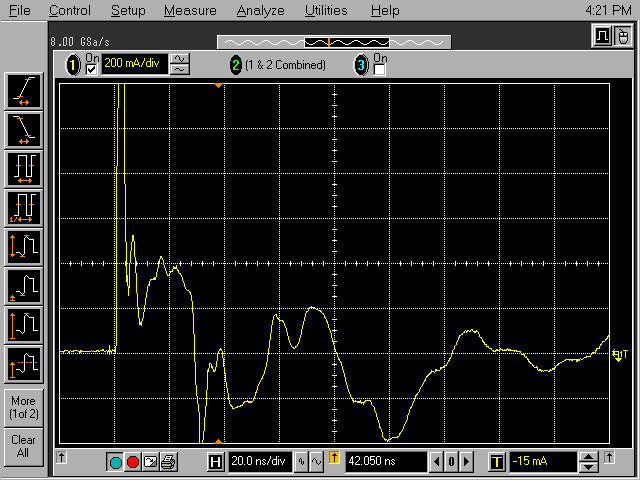Viewport: 640px width, 480px height.
Task: Click the channel 1 yellow number button
Action: pos(73,65)
